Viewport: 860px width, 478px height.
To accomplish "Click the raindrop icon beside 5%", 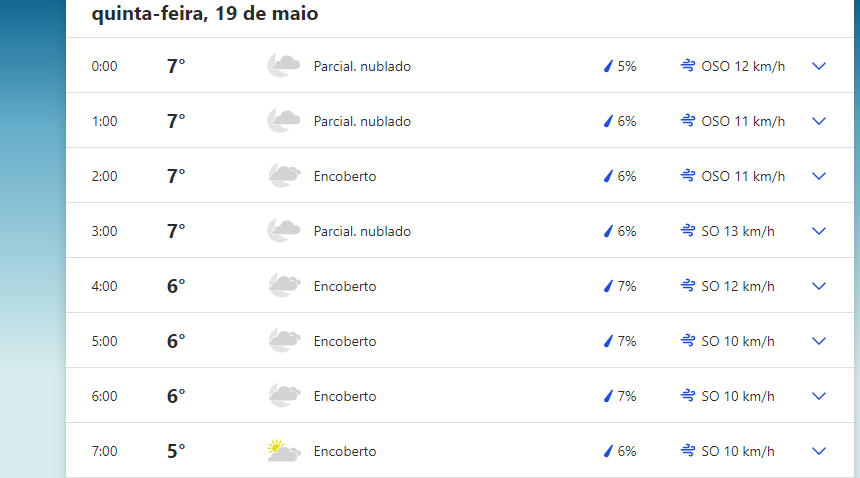I will pos(608,66).
